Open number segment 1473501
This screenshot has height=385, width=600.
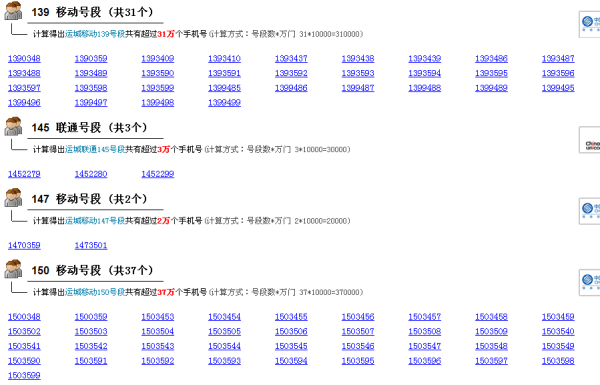pyautogui.click(x=91, y=245)
